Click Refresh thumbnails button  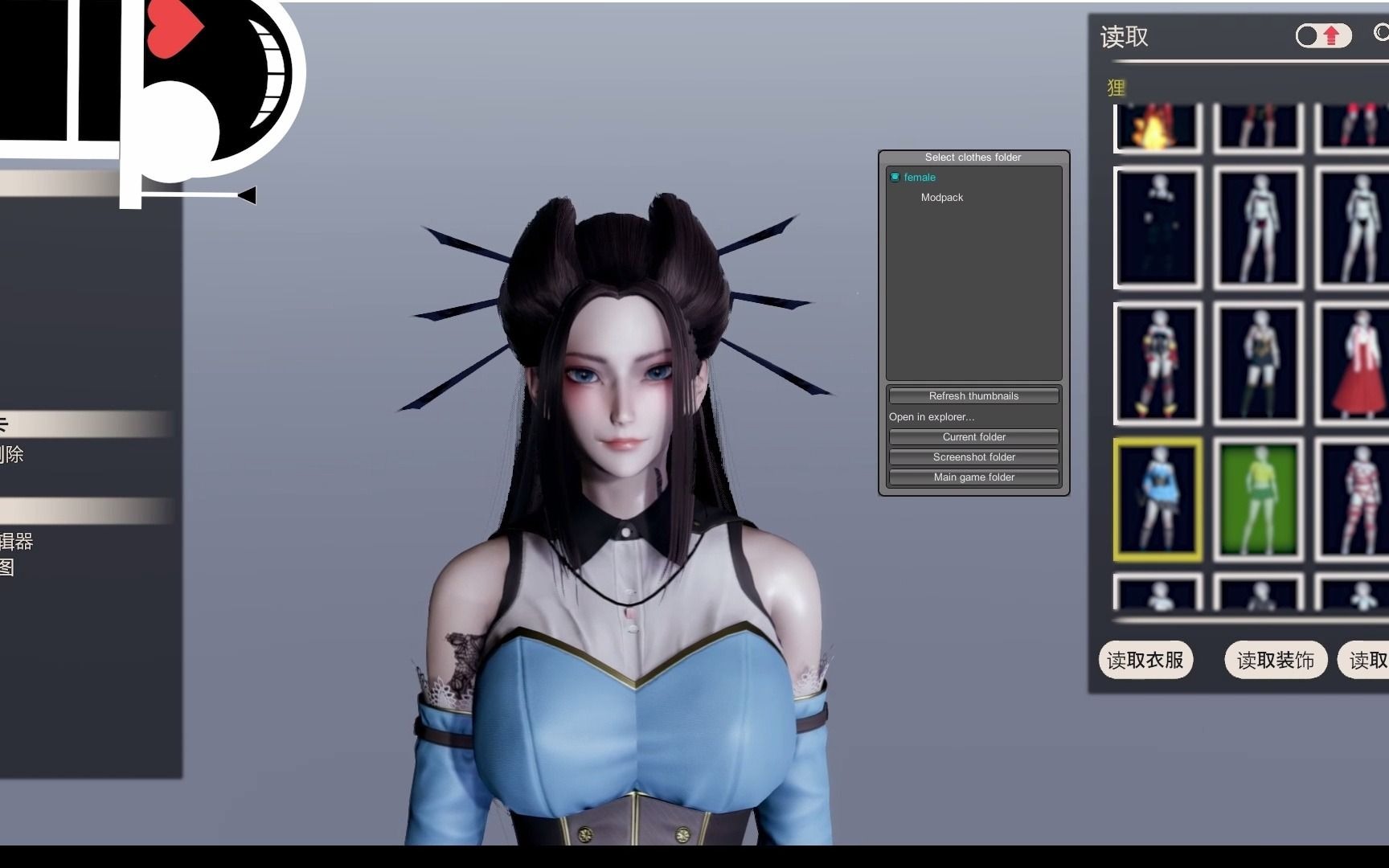(973, 396)
